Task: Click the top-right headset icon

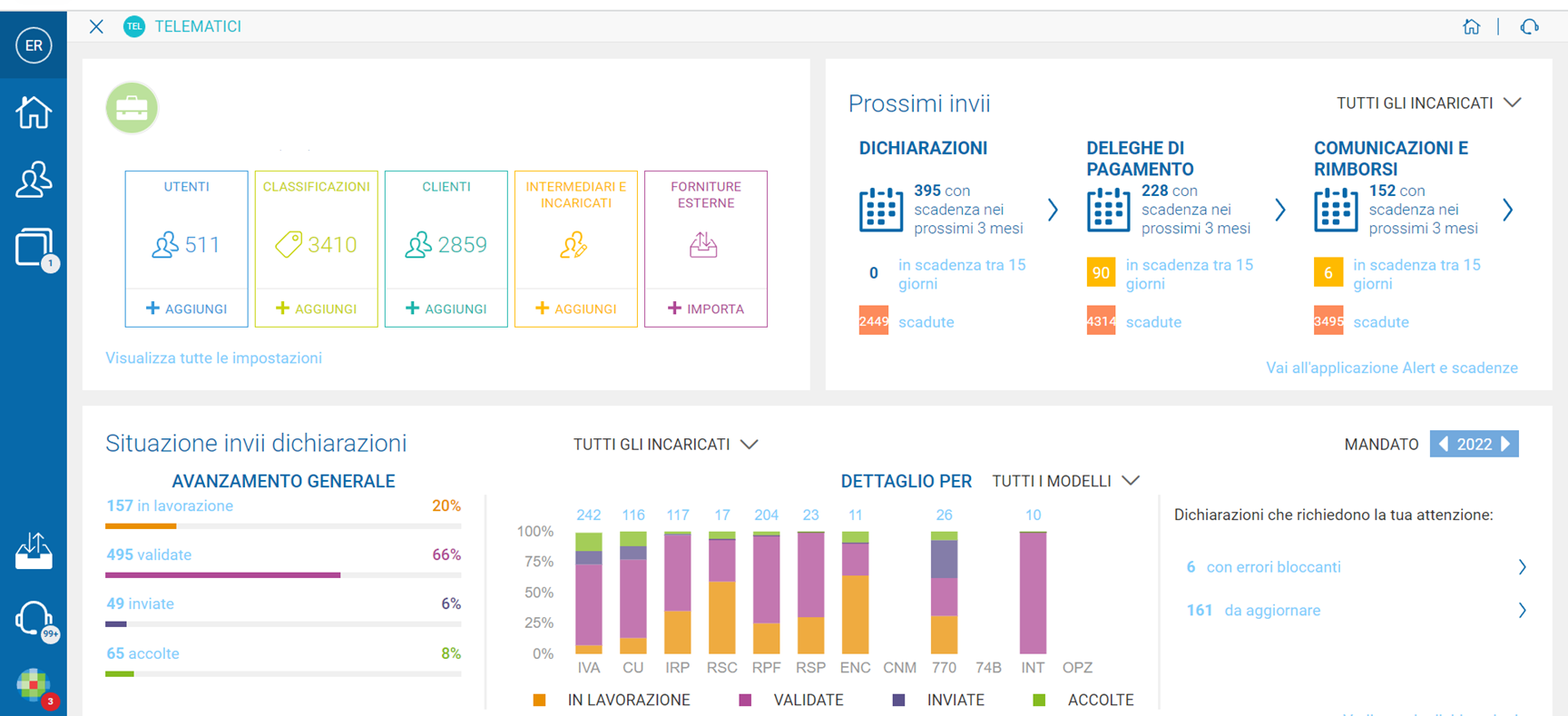Action: (1530, 26)
